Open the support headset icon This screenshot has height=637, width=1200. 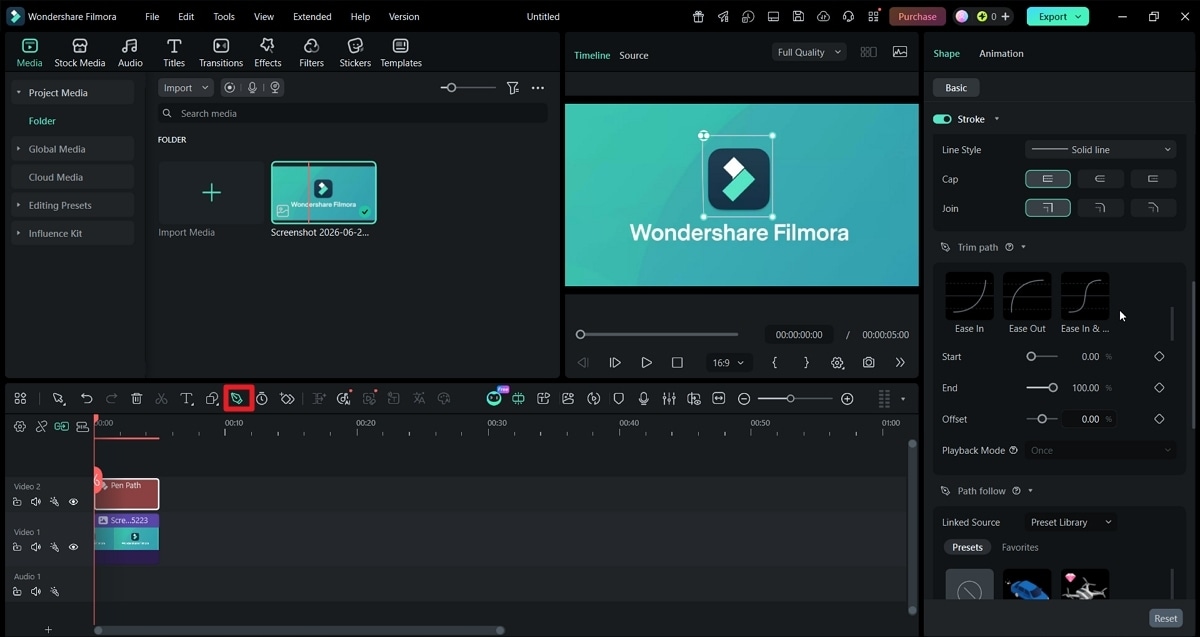tap(848, 17)
